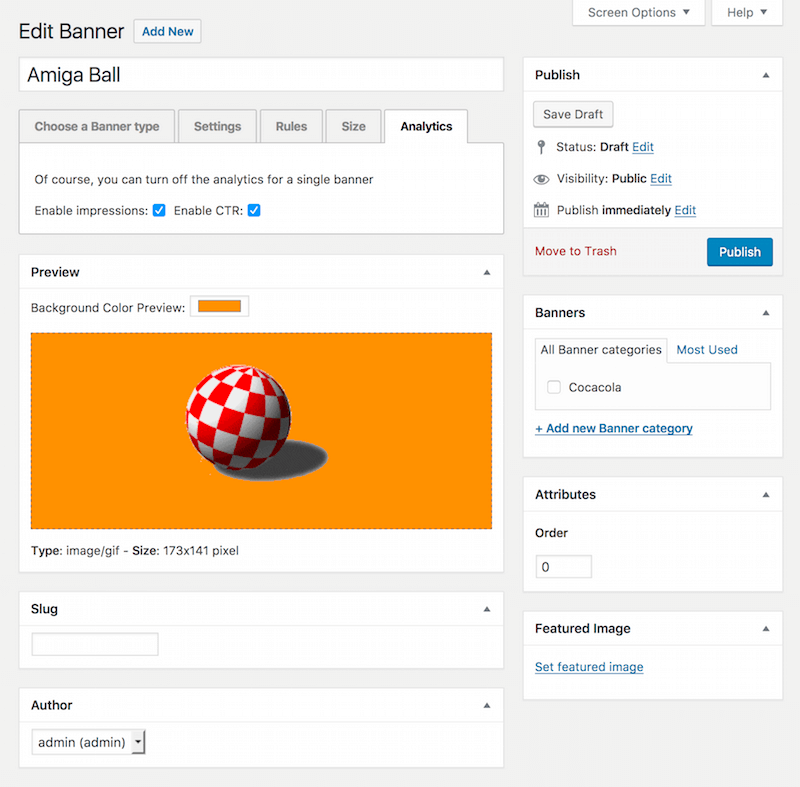
Task: Collapse the Preview panel using its triangle
Action: pos(487,272)
